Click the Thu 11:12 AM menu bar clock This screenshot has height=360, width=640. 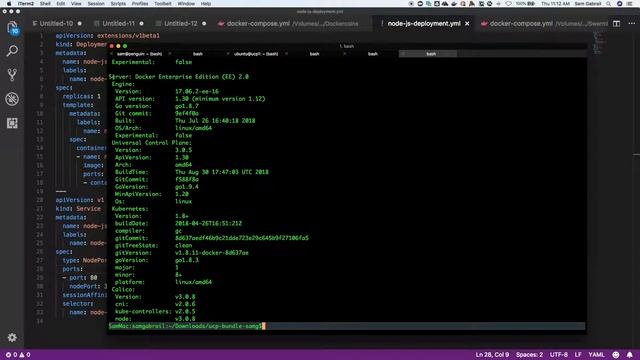(555, 4)
